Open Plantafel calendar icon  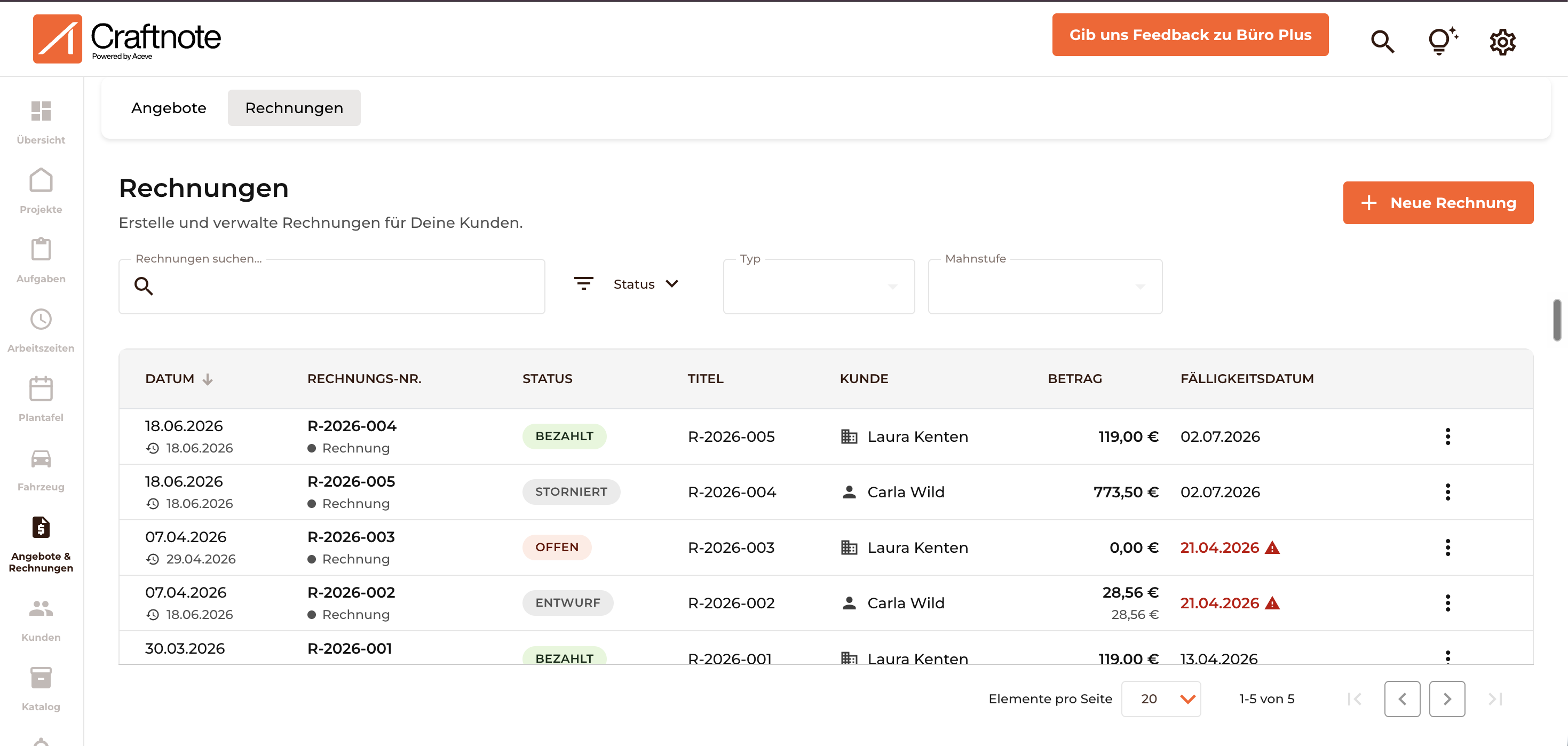pyautogui.click(x=41, y=388)
